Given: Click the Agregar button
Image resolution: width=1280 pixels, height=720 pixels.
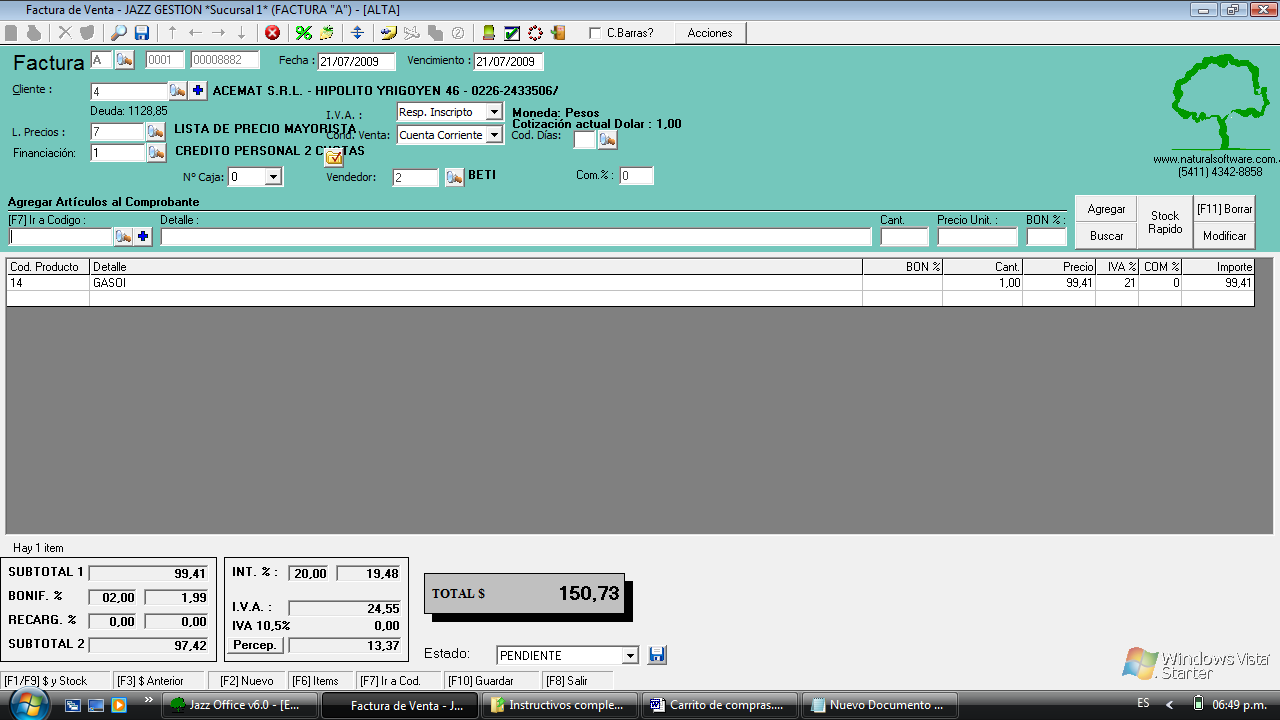Looking at the screenshot, I should point(1107,209).
